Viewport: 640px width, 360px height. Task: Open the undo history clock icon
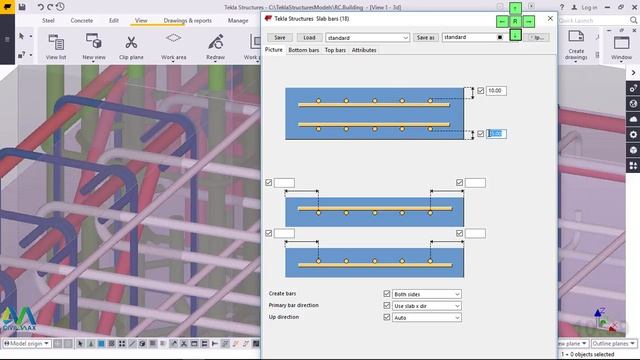tap(60, 7)
